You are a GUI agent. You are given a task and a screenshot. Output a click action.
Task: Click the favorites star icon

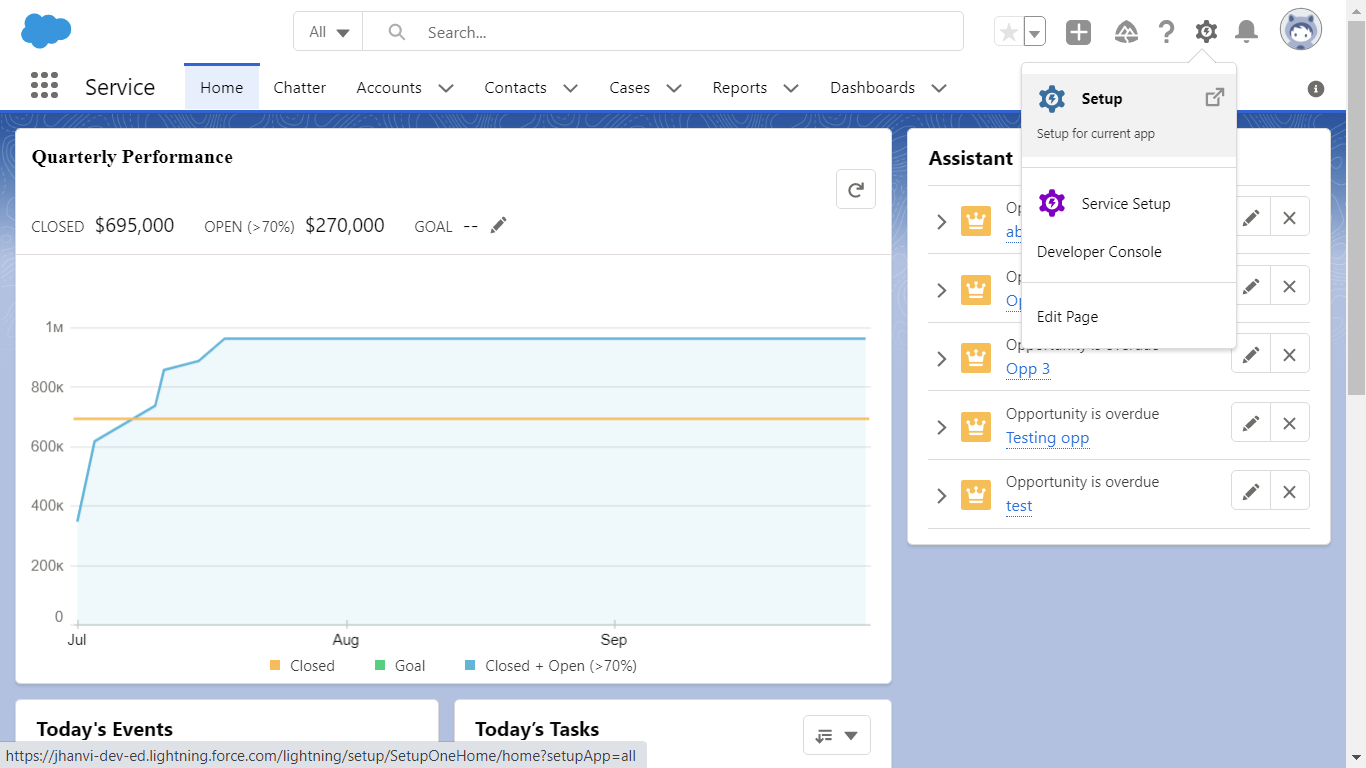1009,32
